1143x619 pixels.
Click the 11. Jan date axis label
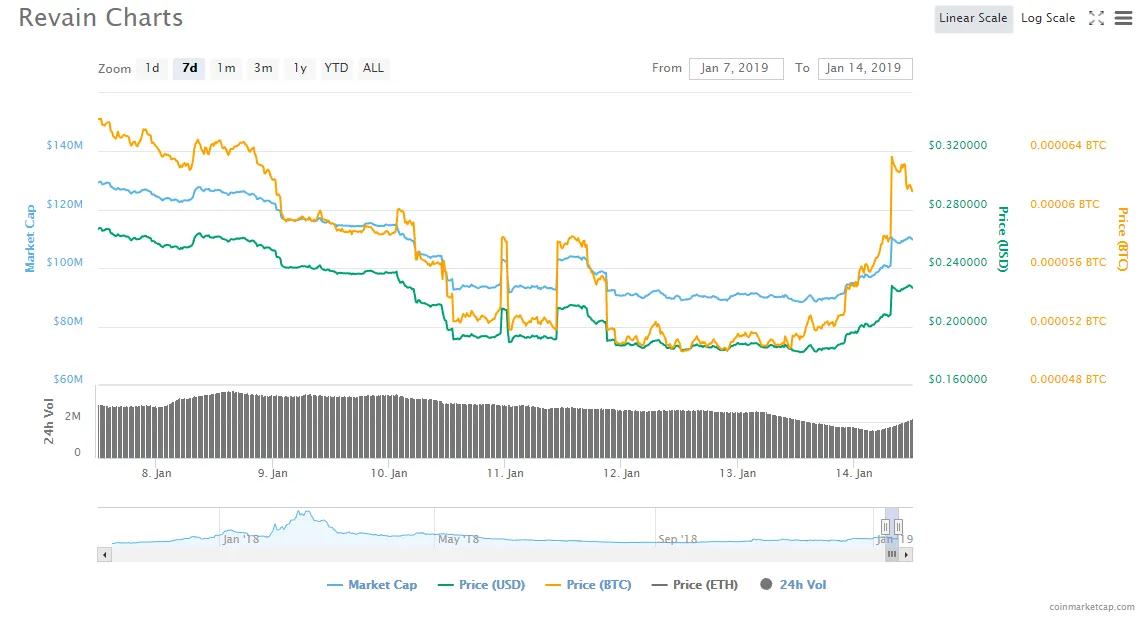505,473
